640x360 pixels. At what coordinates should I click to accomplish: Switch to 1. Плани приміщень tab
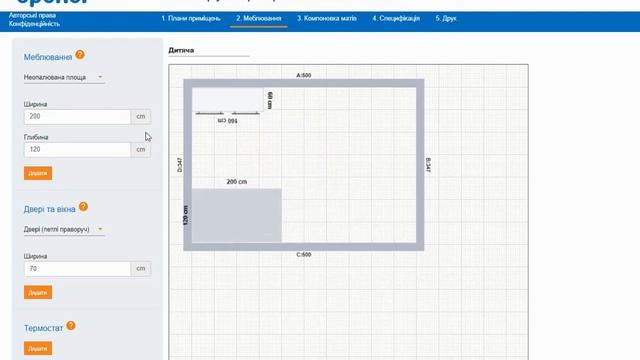[191, 18]
